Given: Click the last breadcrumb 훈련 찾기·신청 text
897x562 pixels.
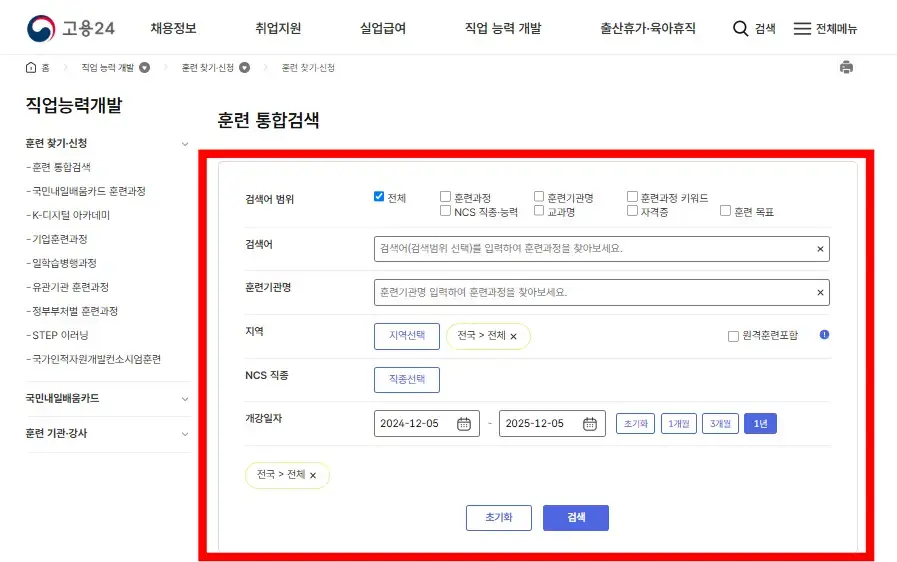Looking at the screenshot, I should [308, 68].
